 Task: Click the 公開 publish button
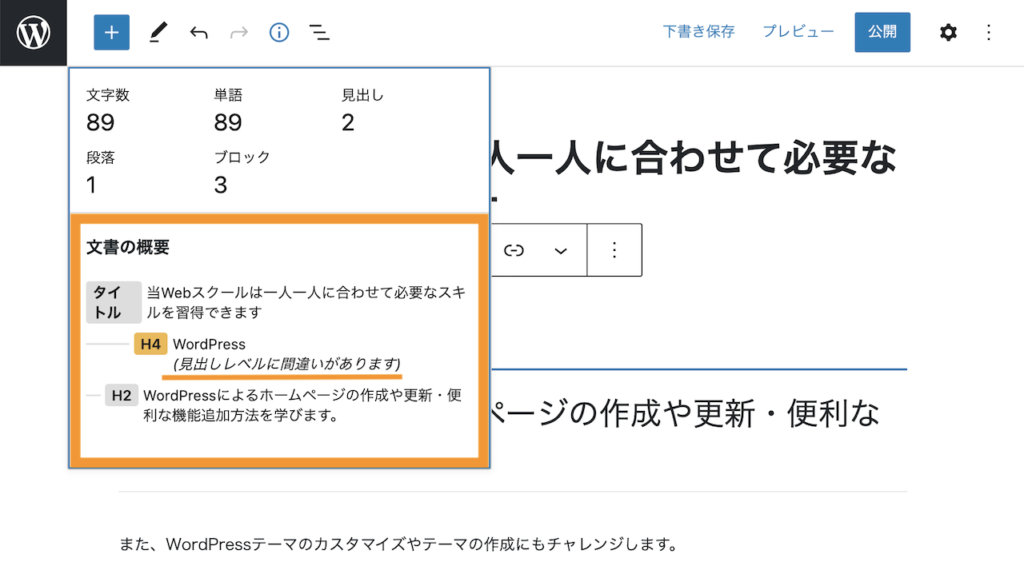tap(882, 32)
